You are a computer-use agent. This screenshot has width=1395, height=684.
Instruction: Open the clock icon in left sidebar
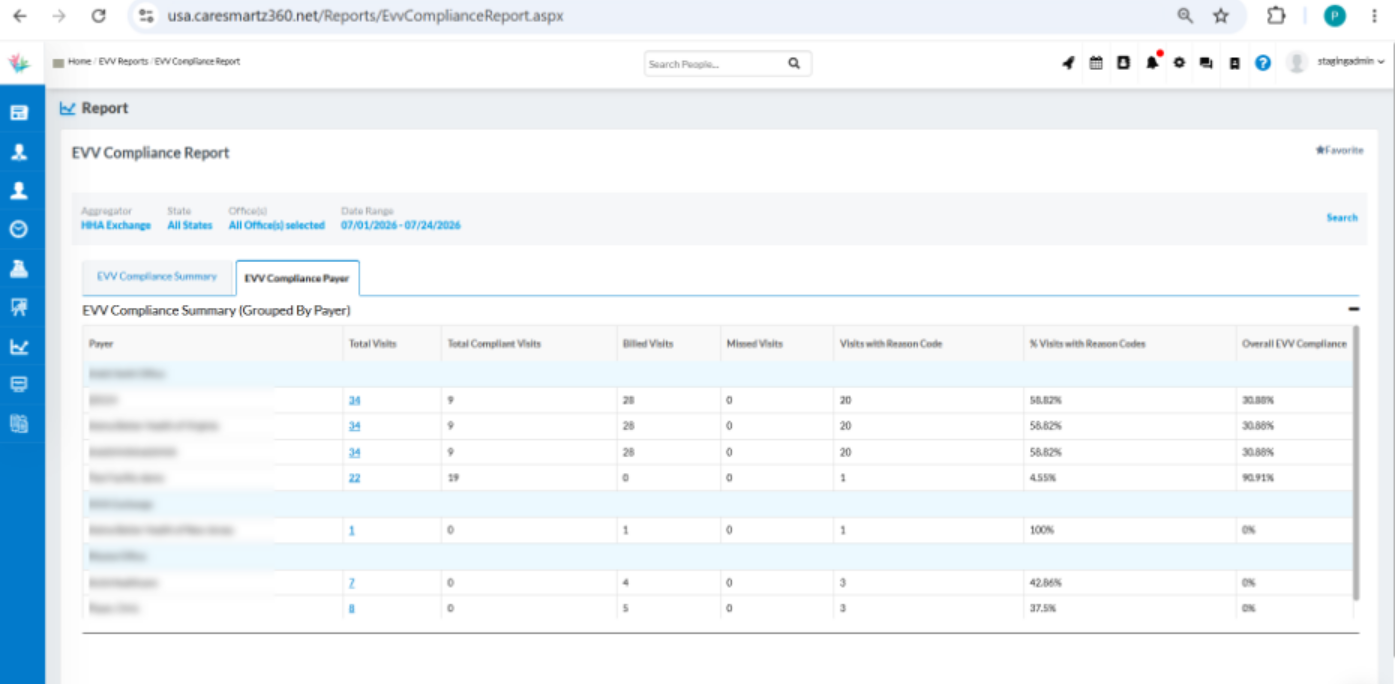pyautogui.click(x=19, y=229)
